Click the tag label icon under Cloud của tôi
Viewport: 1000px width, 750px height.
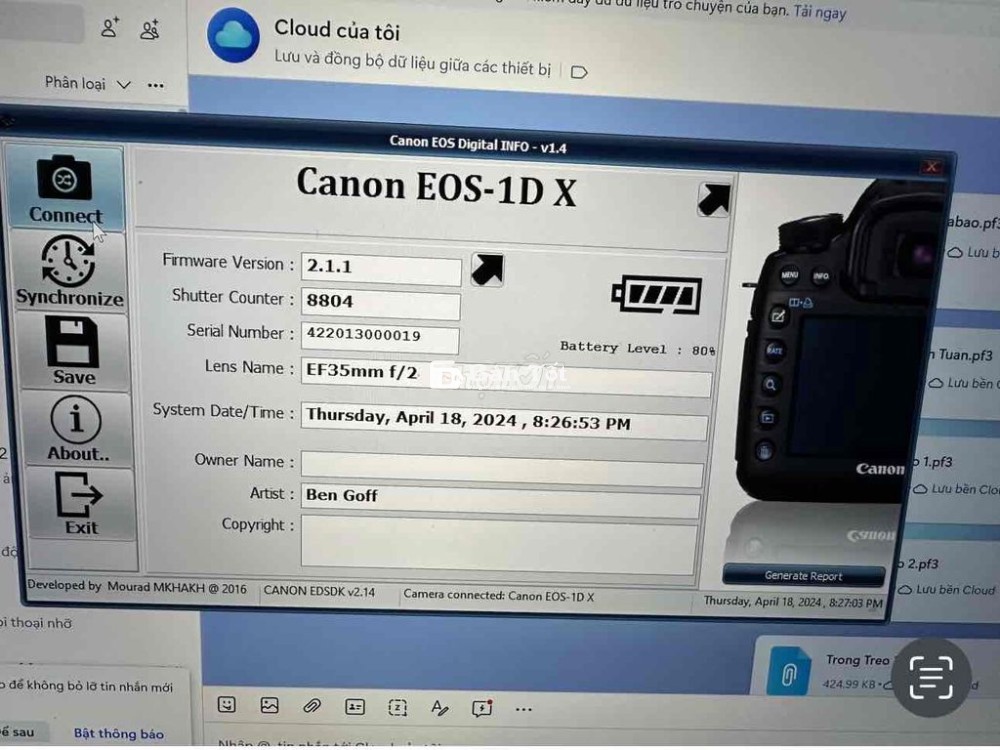click(578, 72)
